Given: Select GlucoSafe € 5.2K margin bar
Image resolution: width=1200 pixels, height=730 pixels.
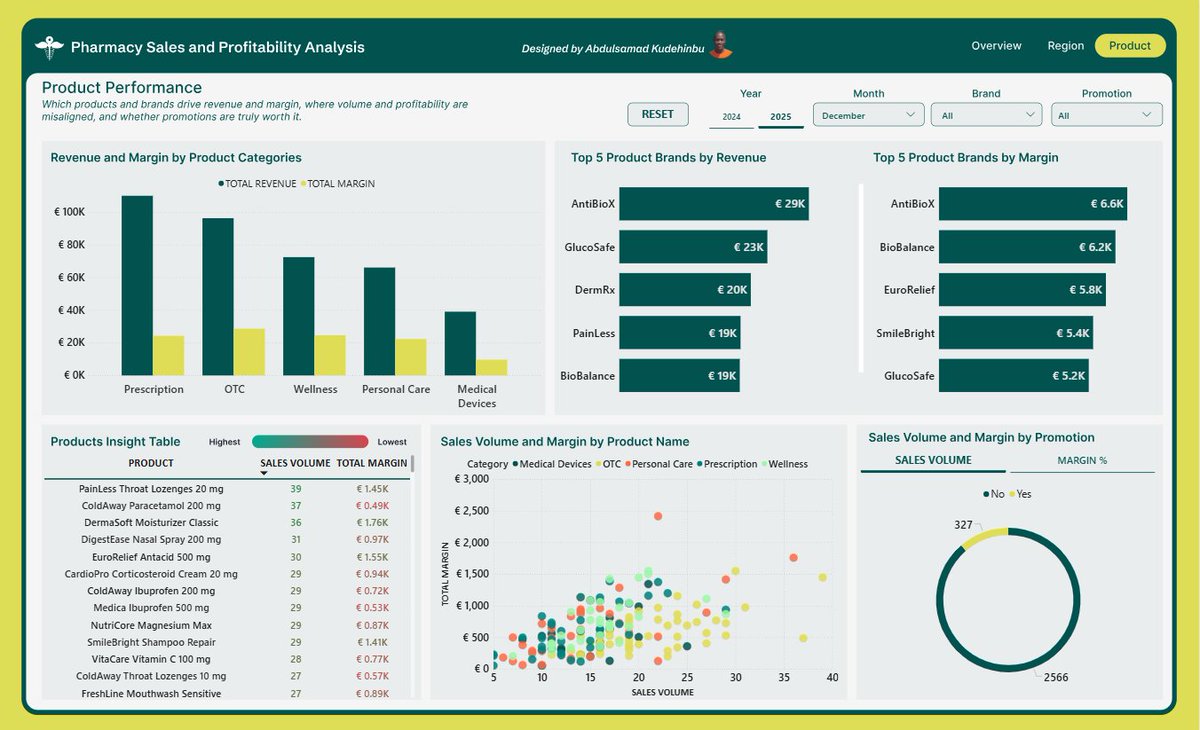Looking at the screenshot, I should tap(1013, 376).
